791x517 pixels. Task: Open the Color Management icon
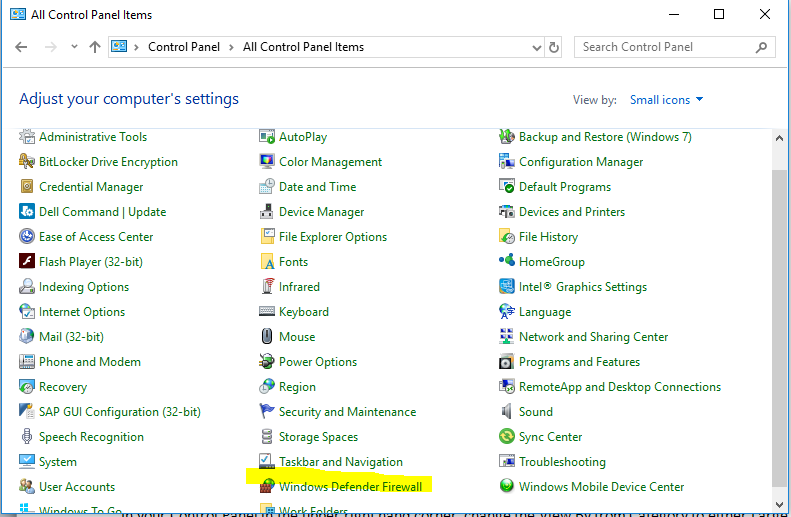coord(267,162)
